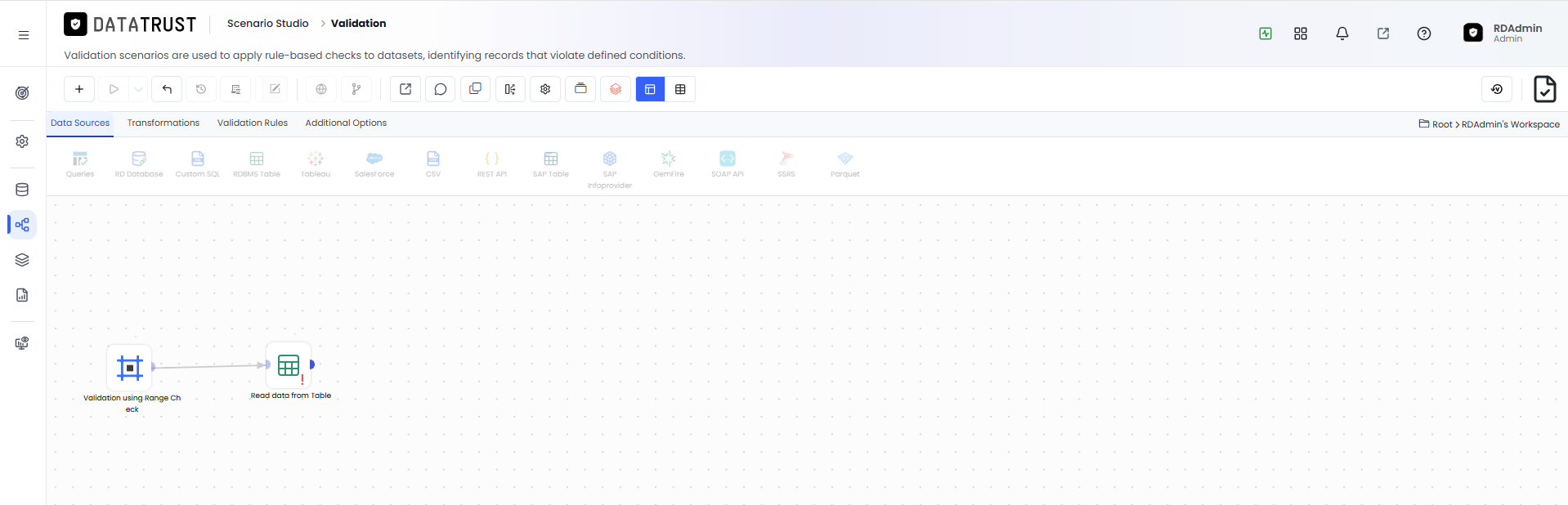Switch to canvas layout view
1568x505 pixels.
(650, 89)
